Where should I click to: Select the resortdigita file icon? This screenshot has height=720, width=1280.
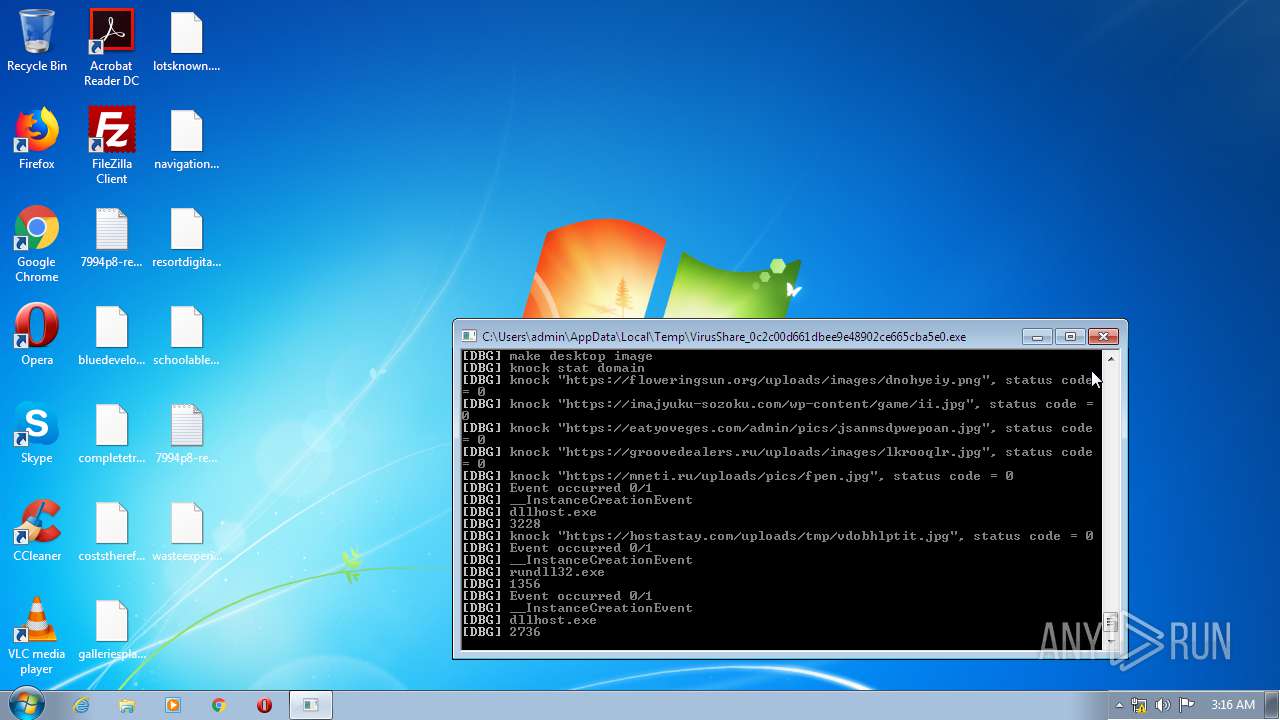pyautogui.click(x=186, y=237)
